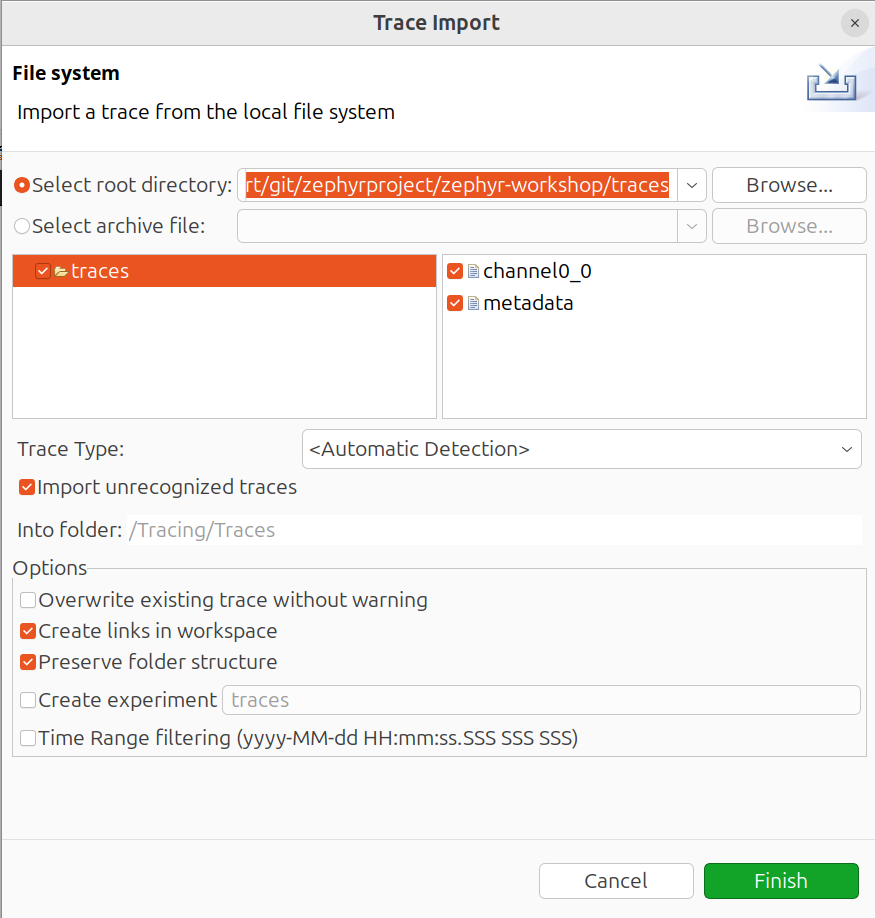Click the channel0_0 file icon
Viewport: 875px width, 918px height.
473,271
